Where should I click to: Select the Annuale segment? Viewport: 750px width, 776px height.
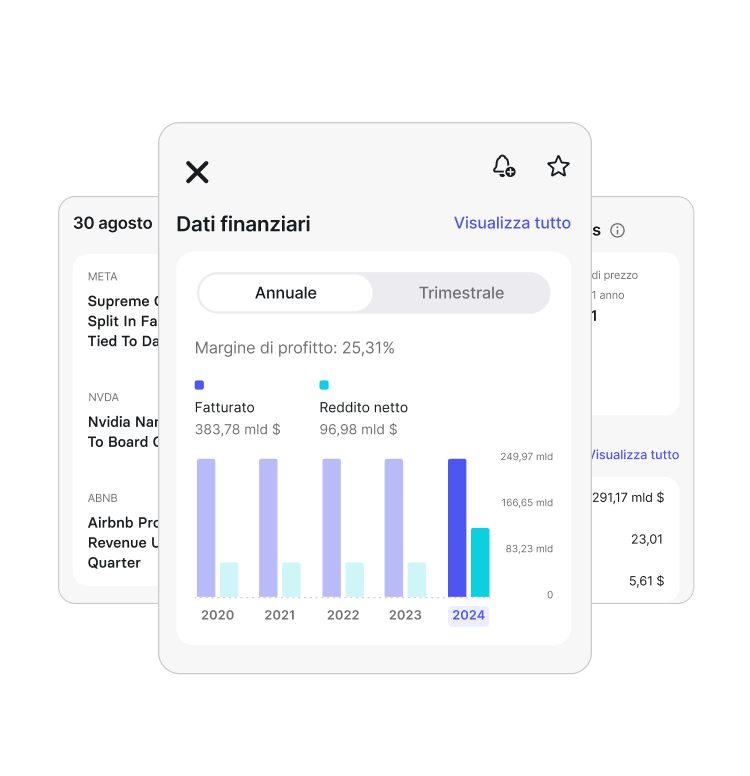click(286, 293)
